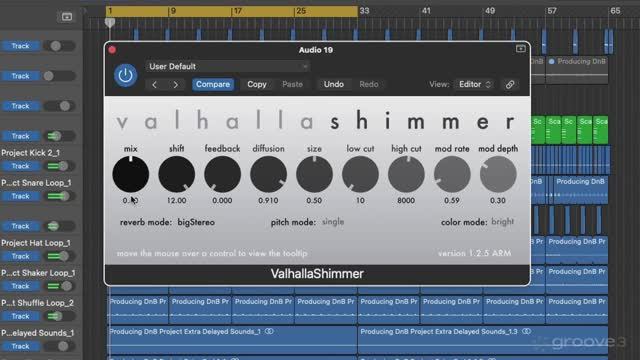Select Producing DnB Project Extra Delayed Sounds_1 region
The width and height of the screenshot is (640, 360).
232,339
